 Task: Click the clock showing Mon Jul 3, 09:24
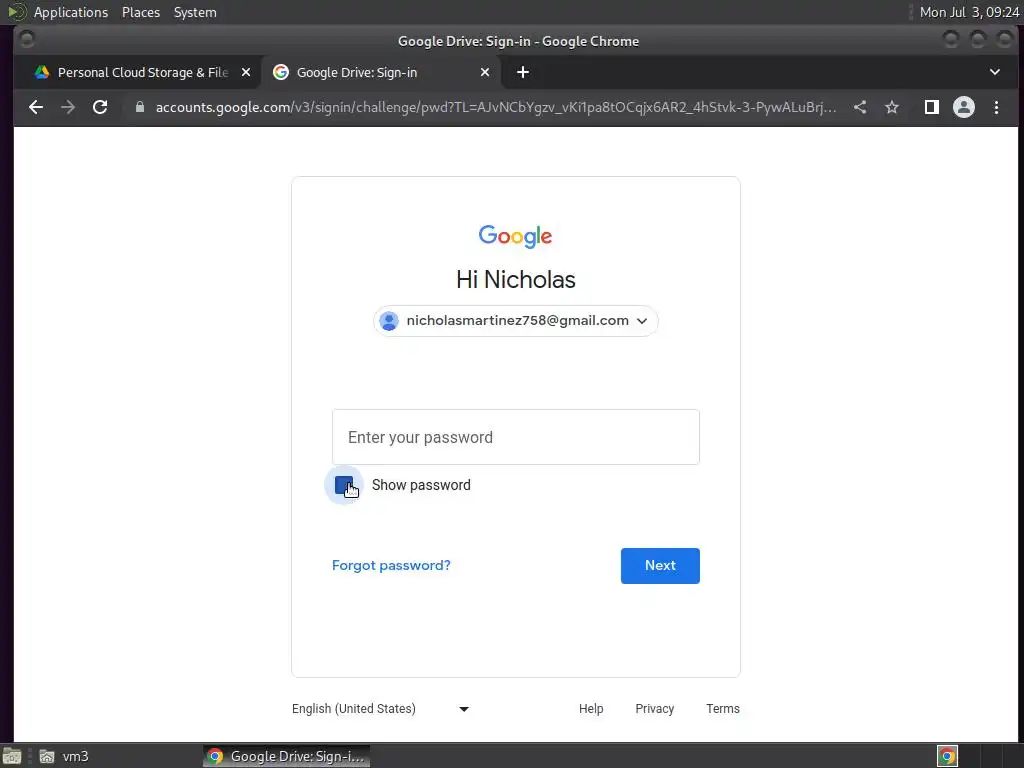coord(969,12)
